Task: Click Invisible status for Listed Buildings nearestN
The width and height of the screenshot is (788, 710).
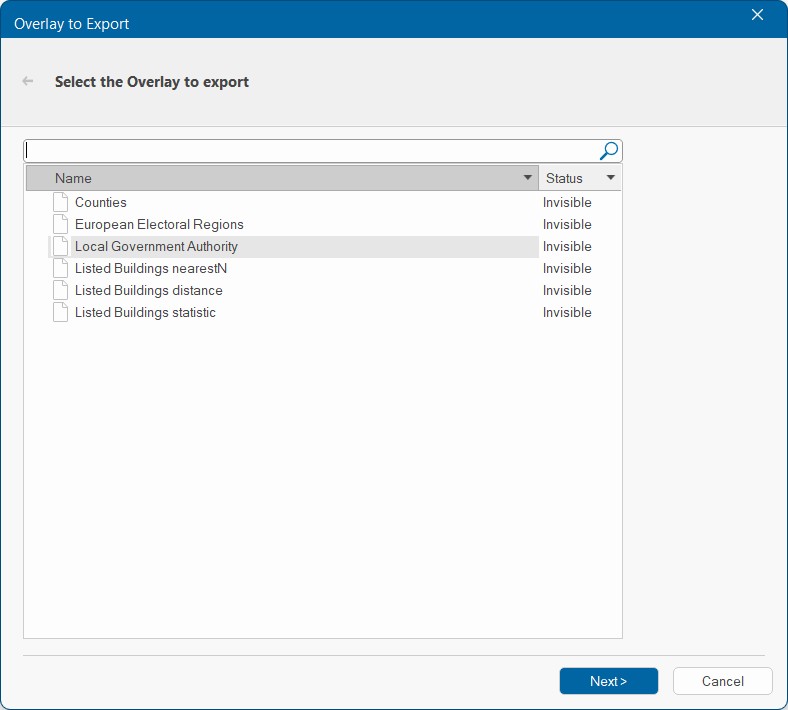Action: coord(567,268)
